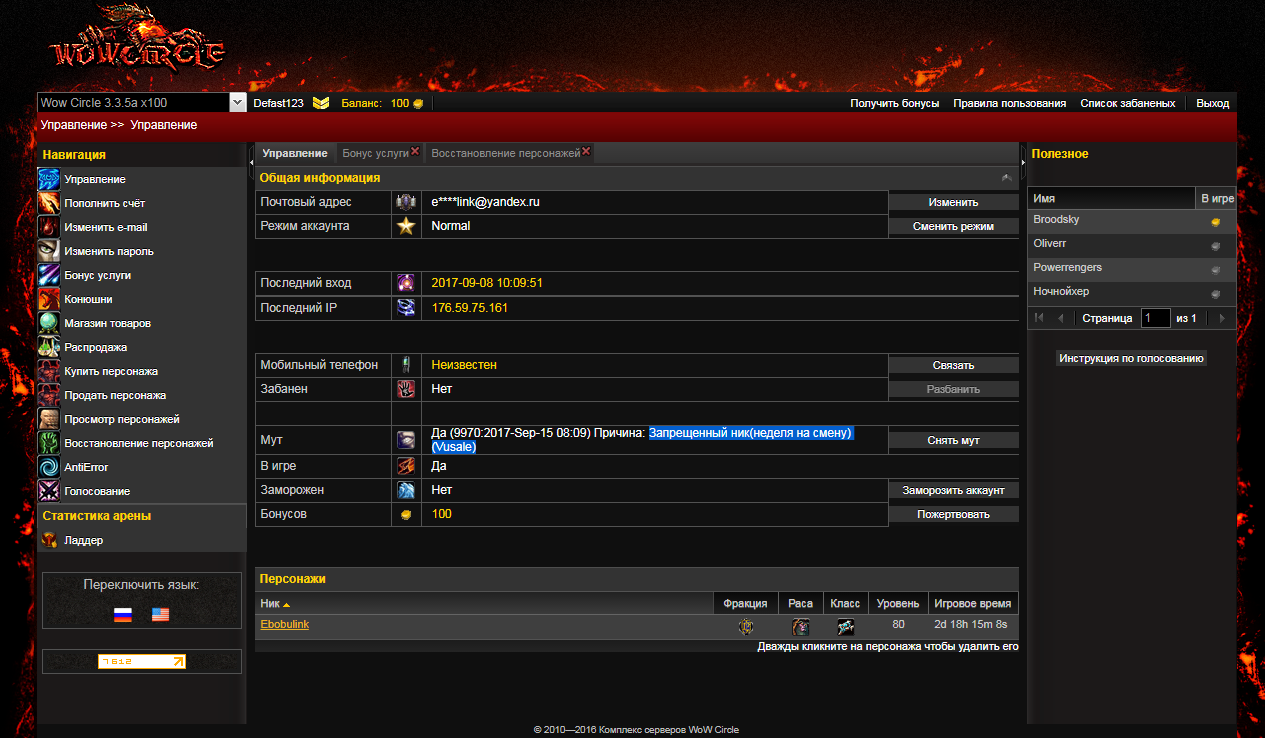1265x738 pixels.
Task: Click the AntiError swirl icon
Action: (49, 467)
